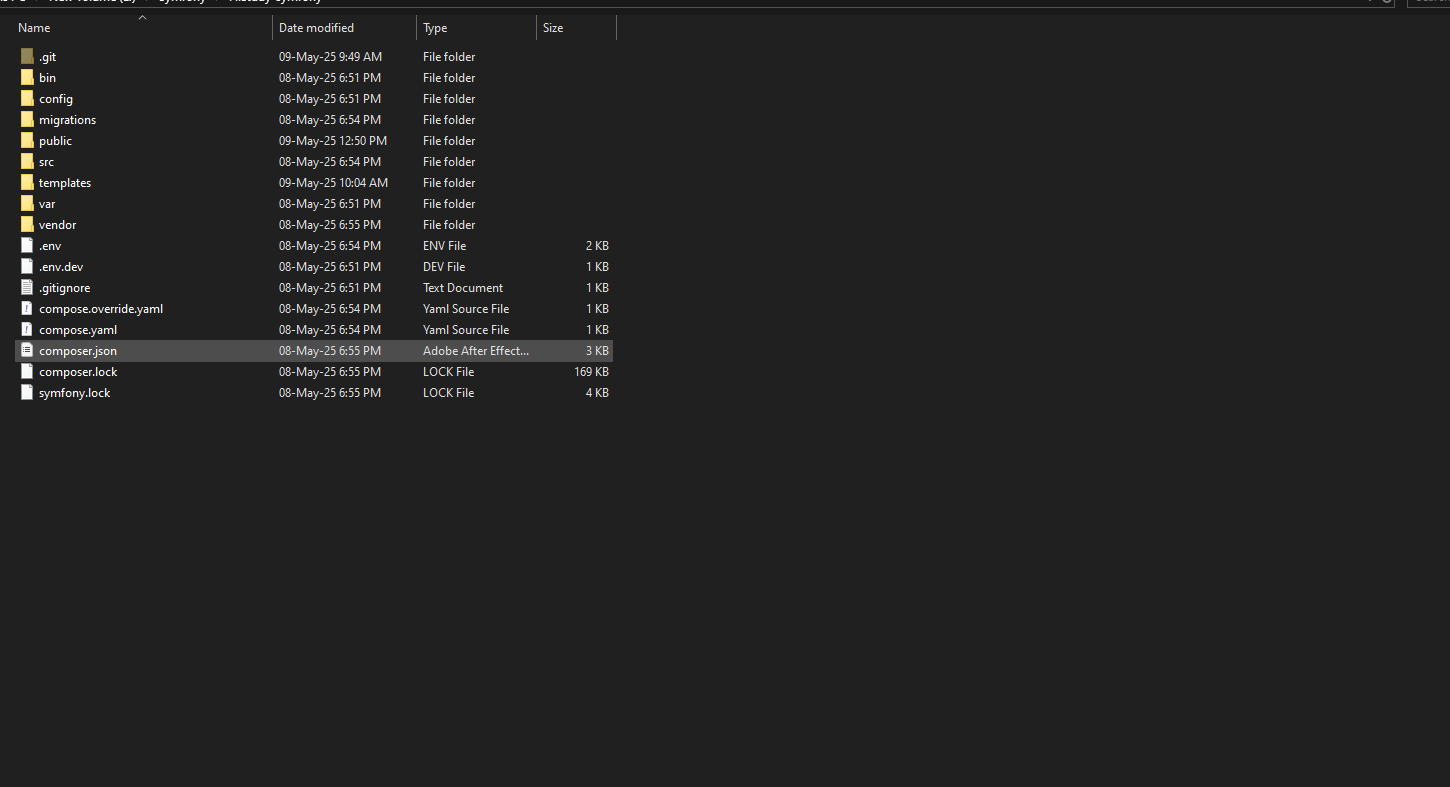This screenshot has width=1450, height=787.
Task: Click the composer.json file icon
Action: coord(27,351)
